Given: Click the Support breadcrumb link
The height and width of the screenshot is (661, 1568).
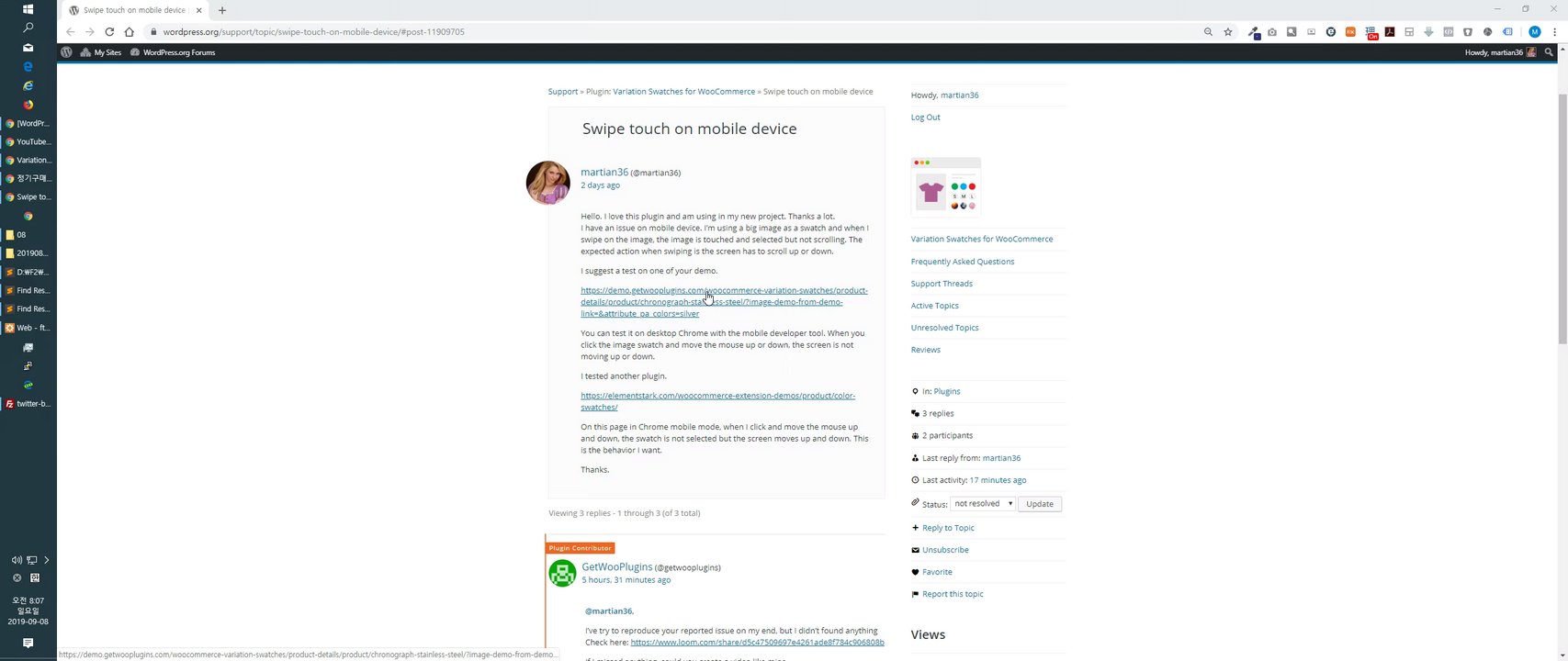Looking at the screenshot, I should point(563,92).
